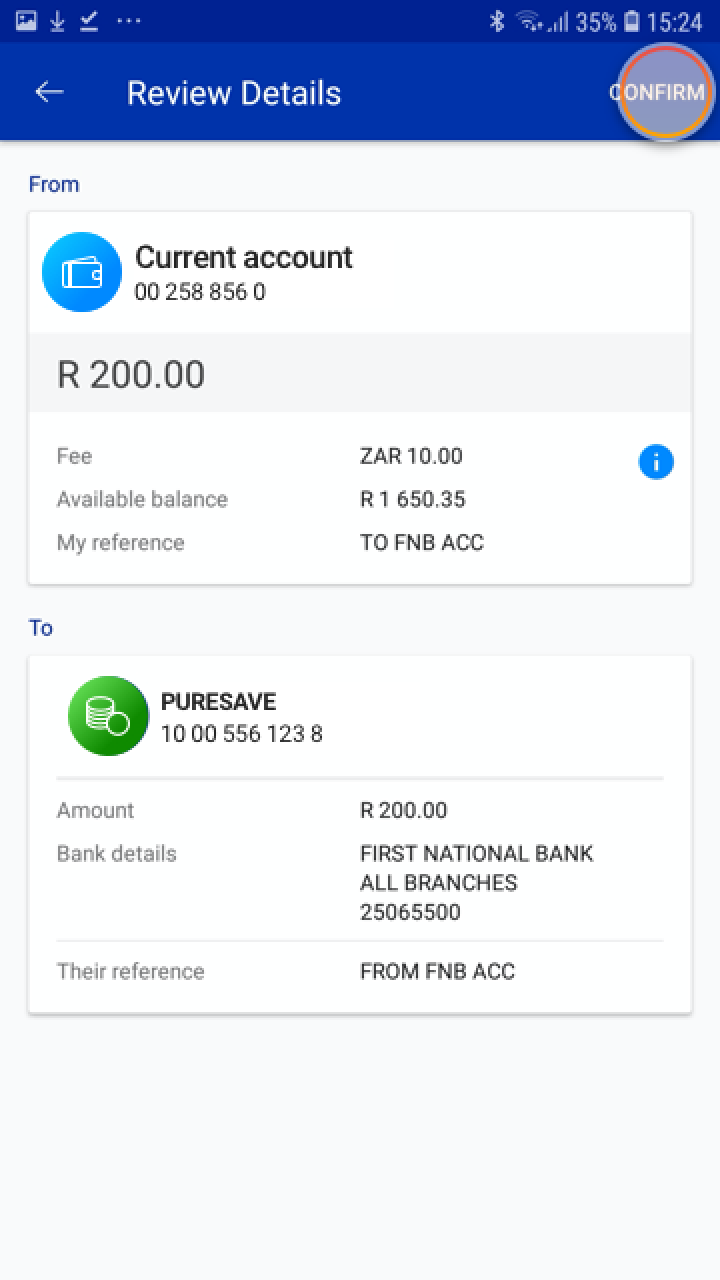Tap the R 200.00 amount banner
720x1280 pixels.
(x=360, y=374)
